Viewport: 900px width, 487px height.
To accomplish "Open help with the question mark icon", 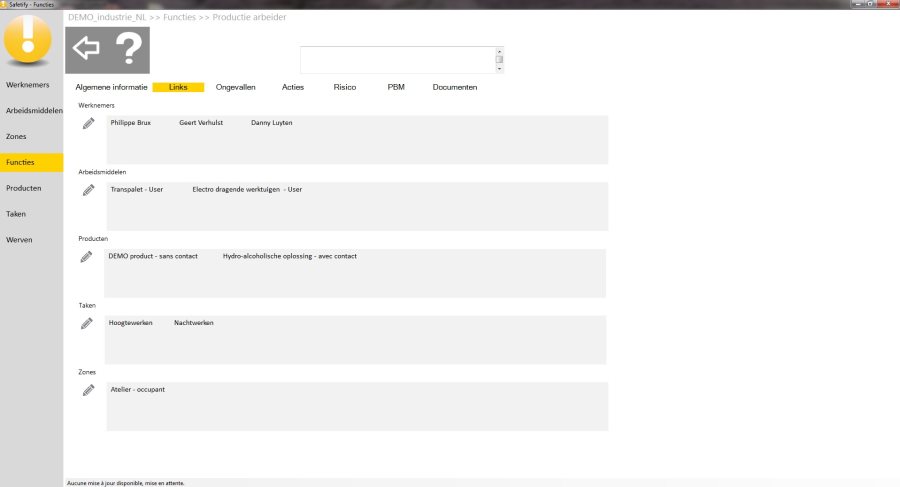I will (x=129, y=49).
